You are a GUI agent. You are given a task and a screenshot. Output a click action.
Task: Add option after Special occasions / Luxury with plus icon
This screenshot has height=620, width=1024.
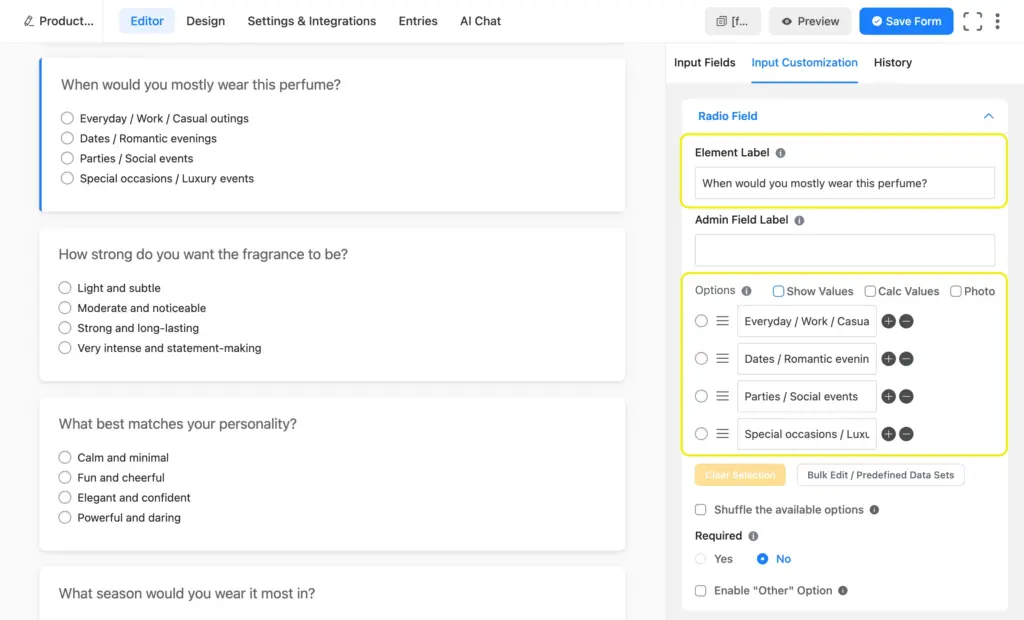tap(888, 434)
